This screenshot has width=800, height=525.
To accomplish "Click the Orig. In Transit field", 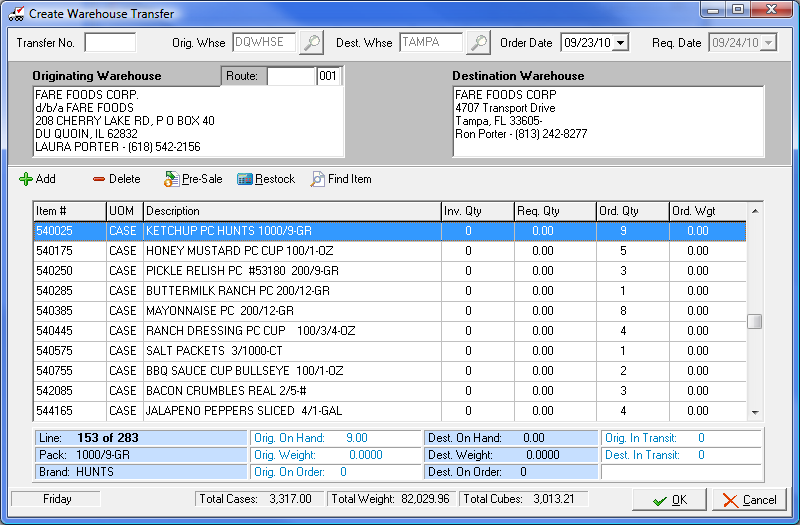I will [682, 438].
